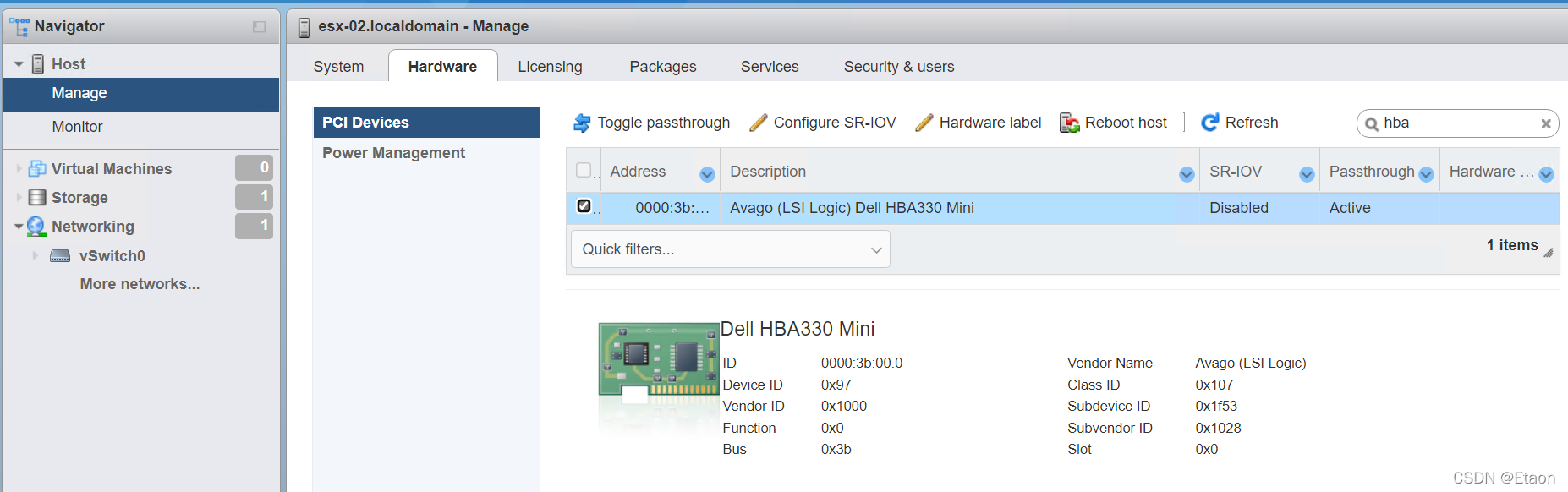Go to the Services tab
This screenshot has height=492, width=1568.
point(770,67)
